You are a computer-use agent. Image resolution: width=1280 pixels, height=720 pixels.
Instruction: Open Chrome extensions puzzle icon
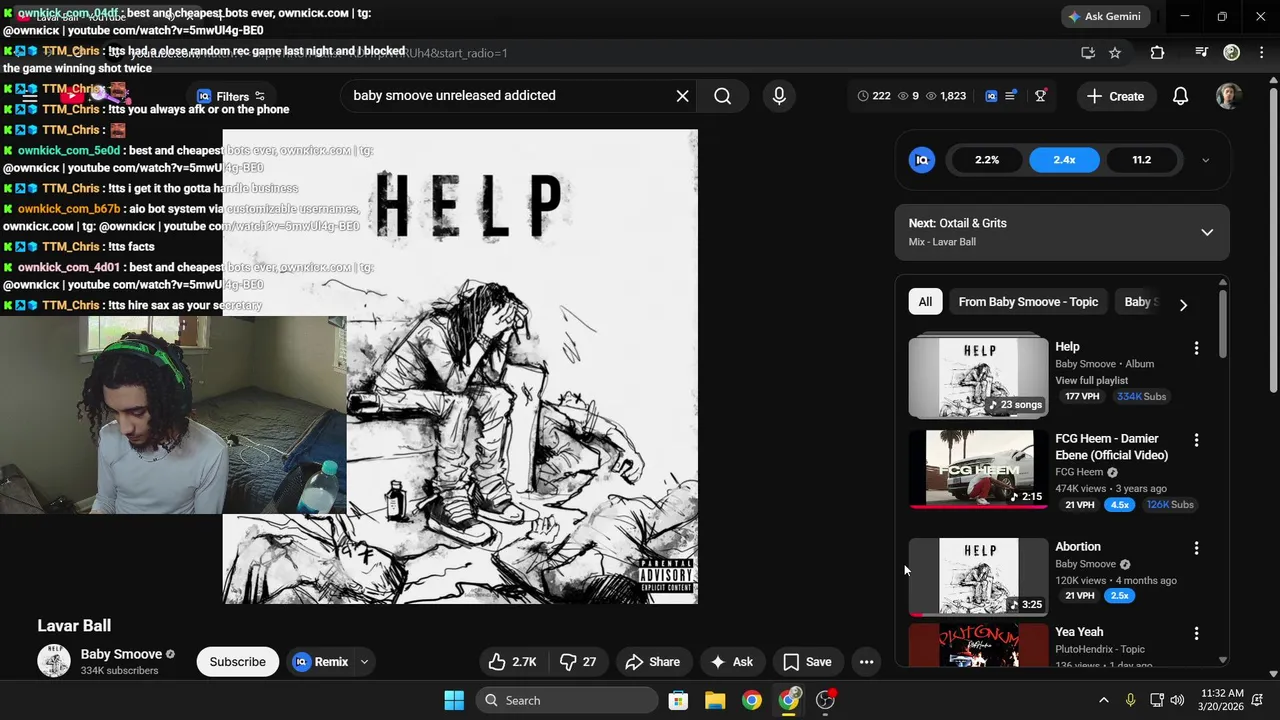pos(1157,53)
